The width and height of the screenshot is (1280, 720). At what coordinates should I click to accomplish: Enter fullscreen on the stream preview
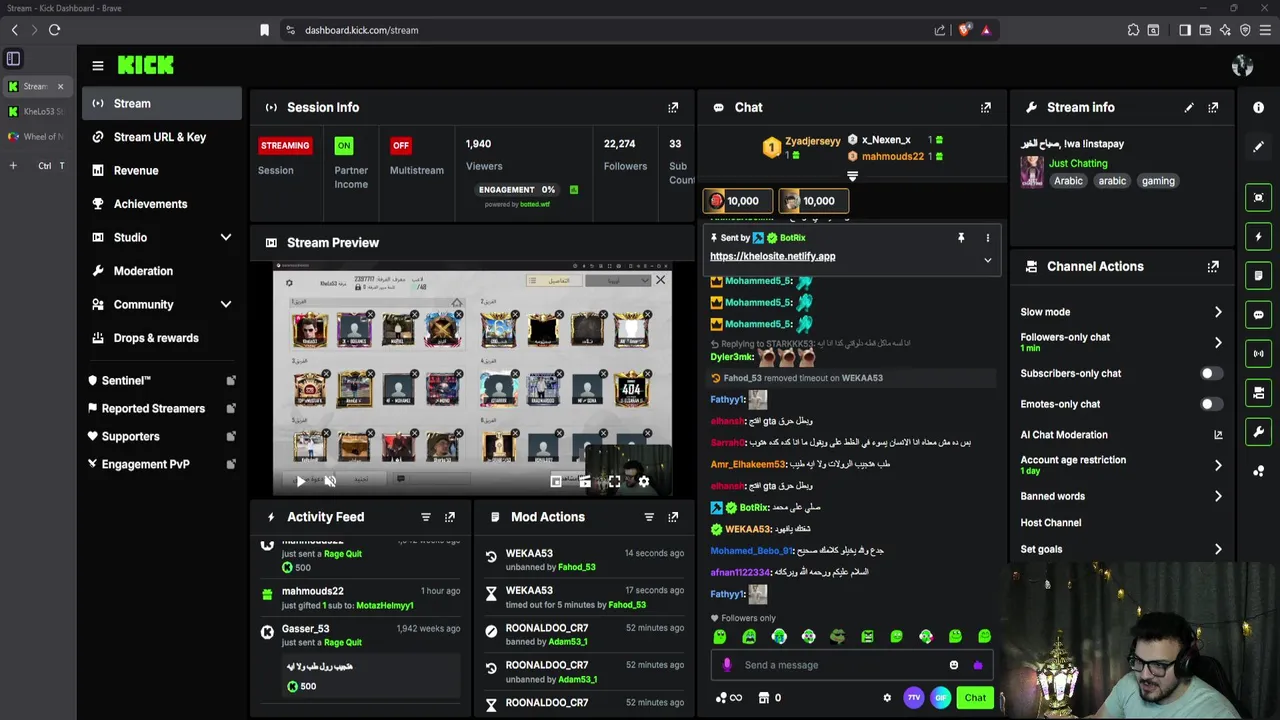point(614,481)
